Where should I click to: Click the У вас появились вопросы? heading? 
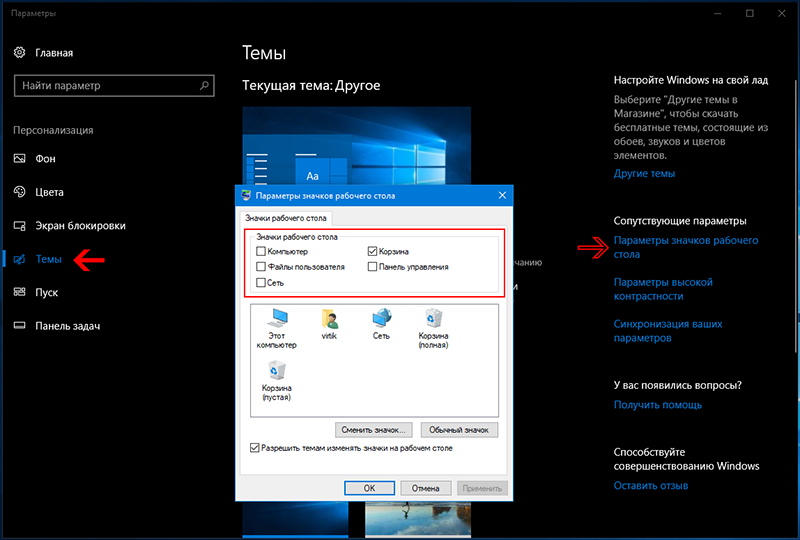[677, 385]
